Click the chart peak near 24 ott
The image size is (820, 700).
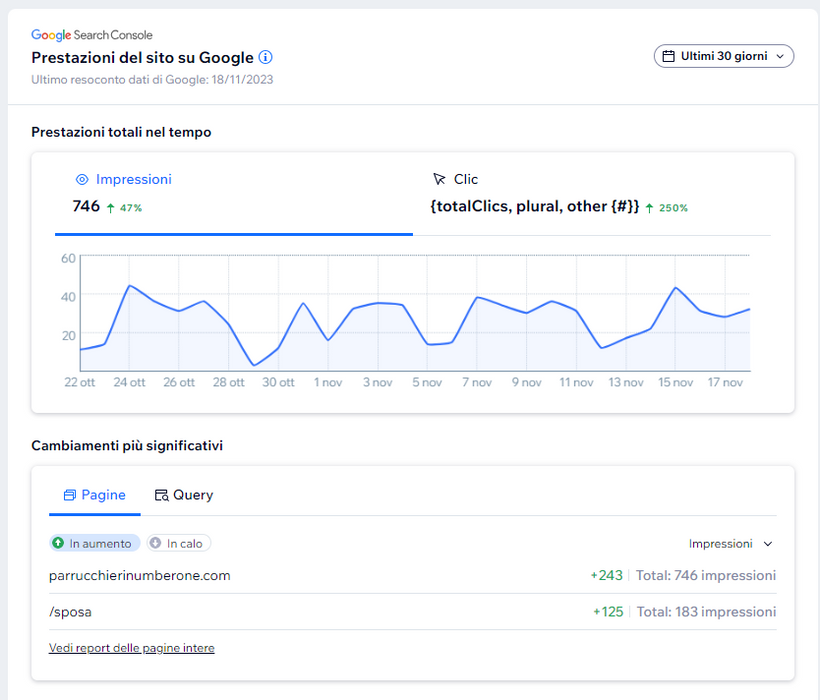click(x=129, y=286)
